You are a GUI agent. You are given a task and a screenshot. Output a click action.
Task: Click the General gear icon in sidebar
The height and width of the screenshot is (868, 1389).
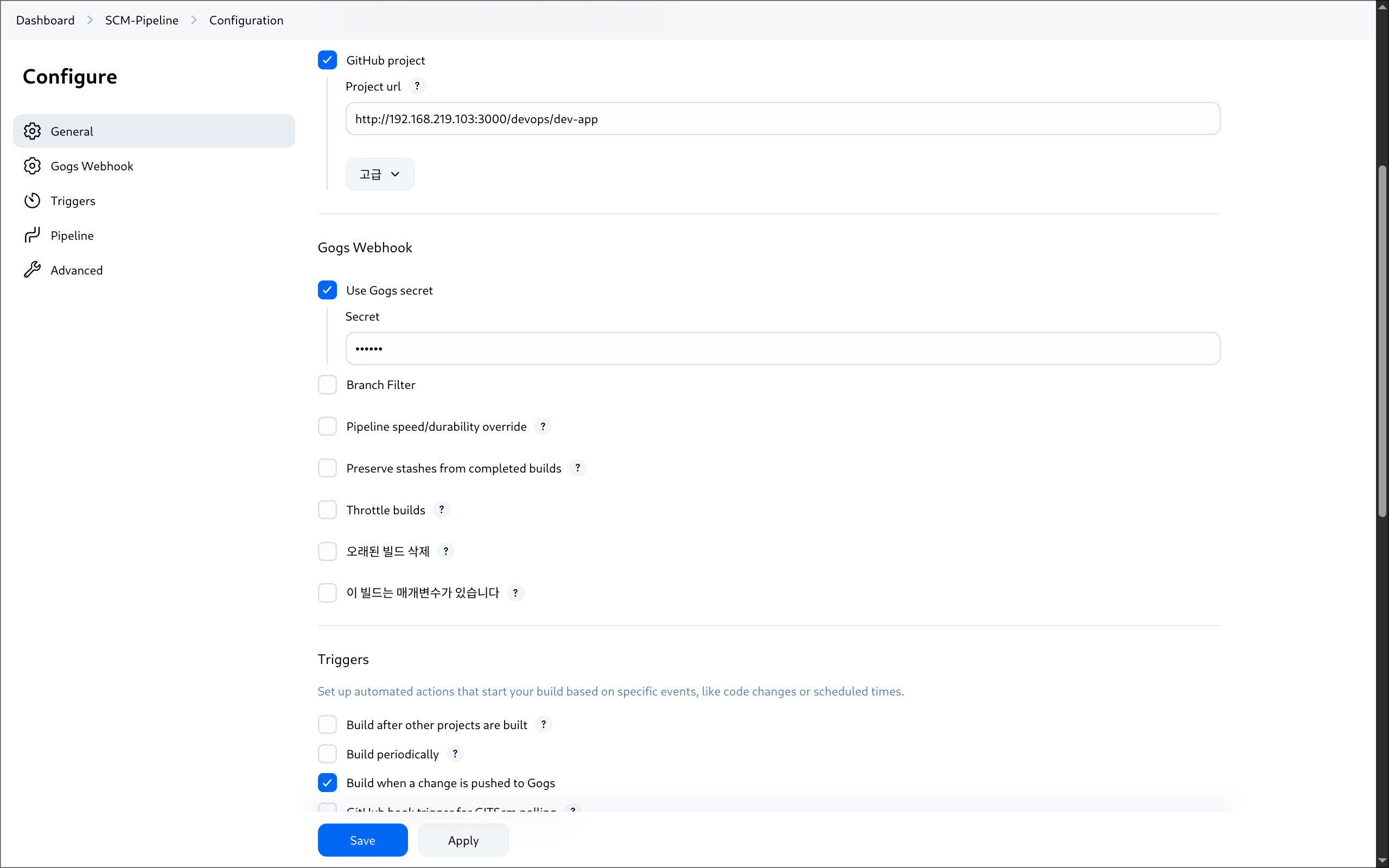tap(32, 131)
